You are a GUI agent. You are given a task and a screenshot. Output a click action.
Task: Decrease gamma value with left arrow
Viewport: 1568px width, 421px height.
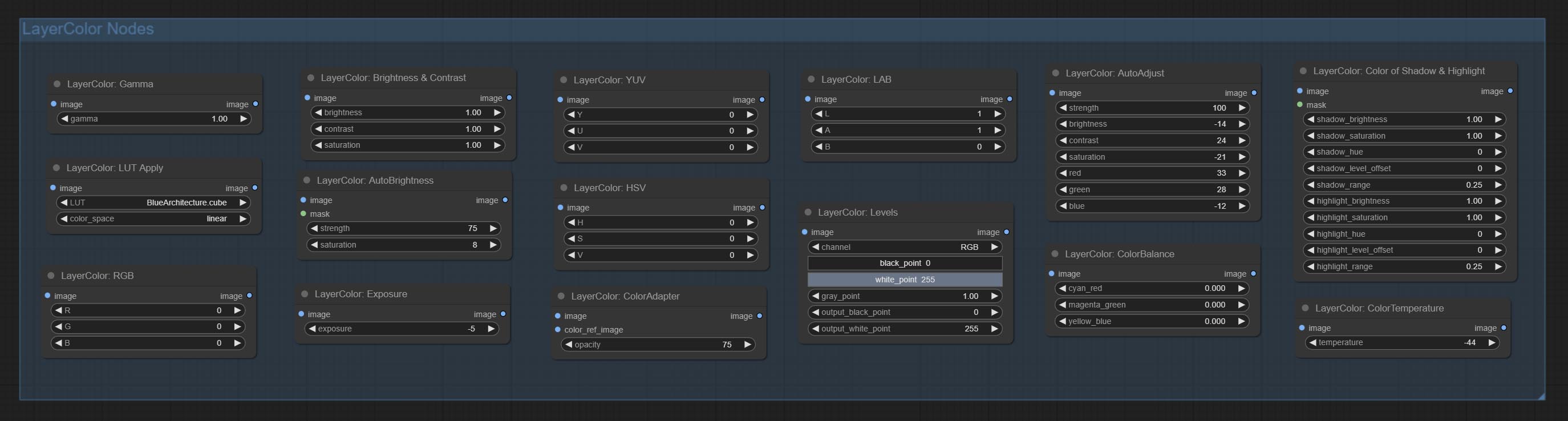click(64, 119)
